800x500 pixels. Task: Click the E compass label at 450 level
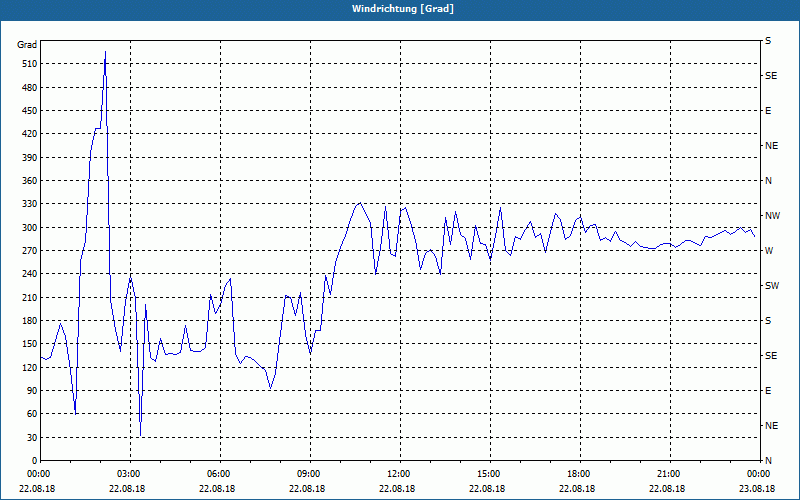768,111
